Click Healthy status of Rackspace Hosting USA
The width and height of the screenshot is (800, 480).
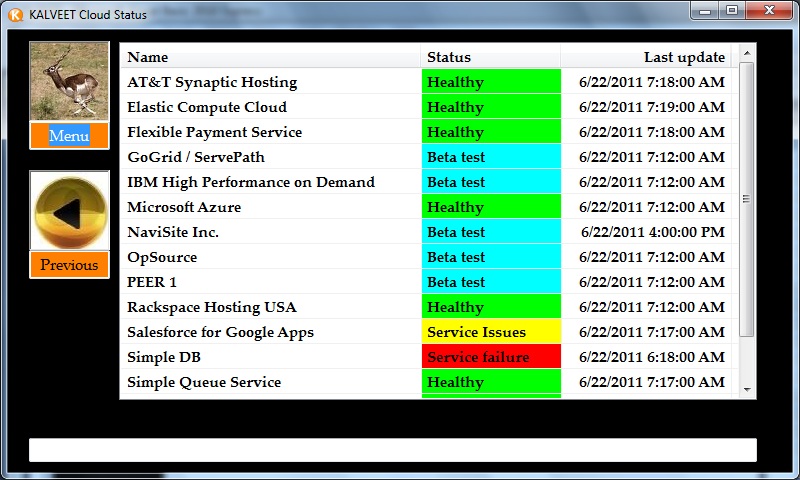pyautogui.click(x=491, y=307)
